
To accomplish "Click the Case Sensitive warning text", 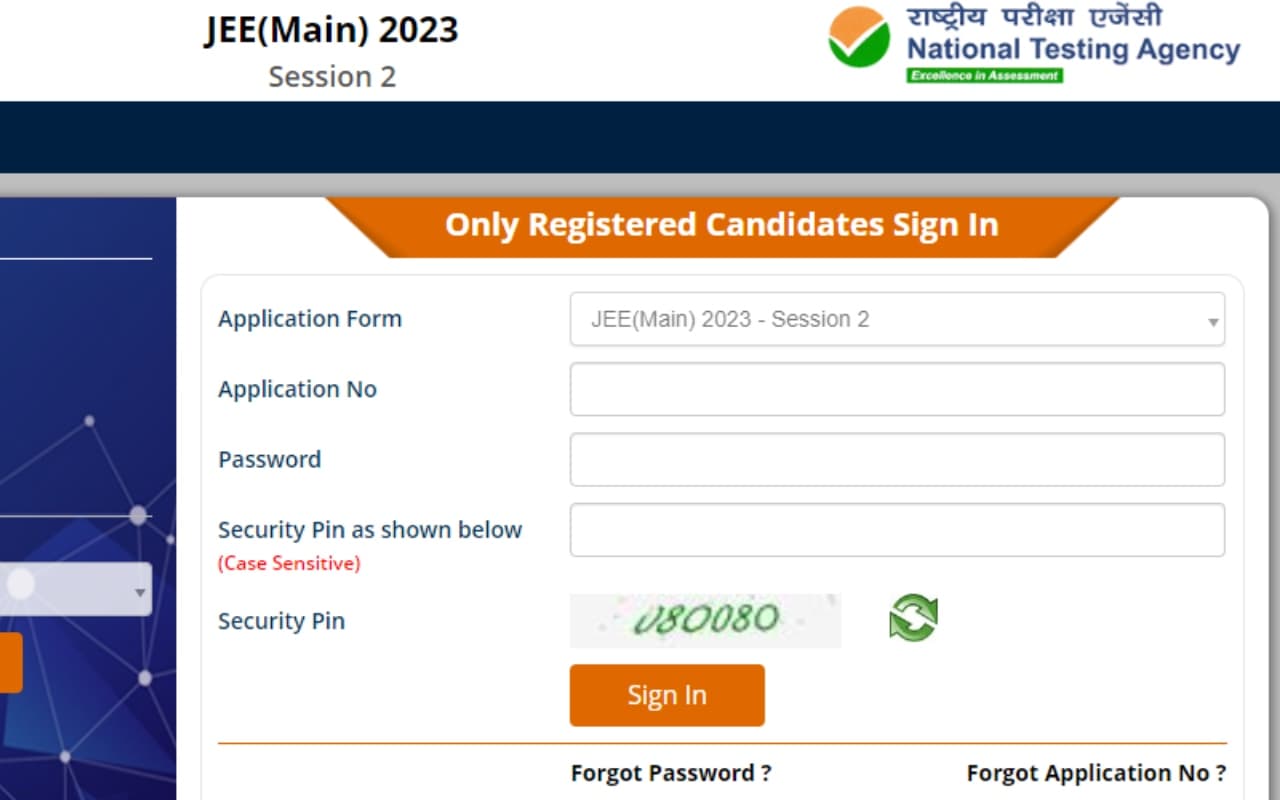I will click(x=288, y=563).
